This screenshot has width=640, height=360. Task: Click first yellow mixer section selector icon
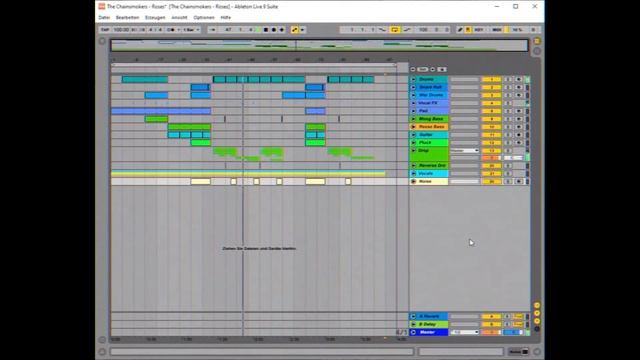tap(537, 305)
